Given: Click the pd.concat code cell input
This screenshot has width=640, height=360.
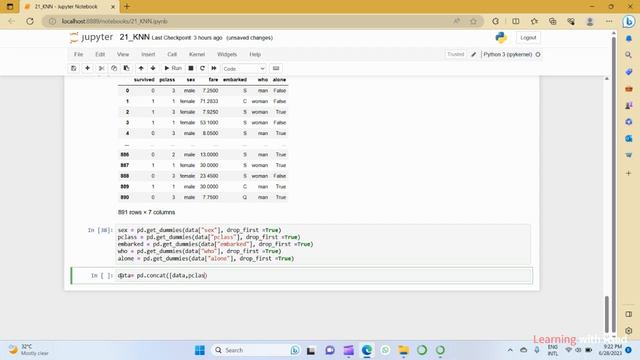Looking at the screenshot, I should pyautogui.click(x=324, y=276).
